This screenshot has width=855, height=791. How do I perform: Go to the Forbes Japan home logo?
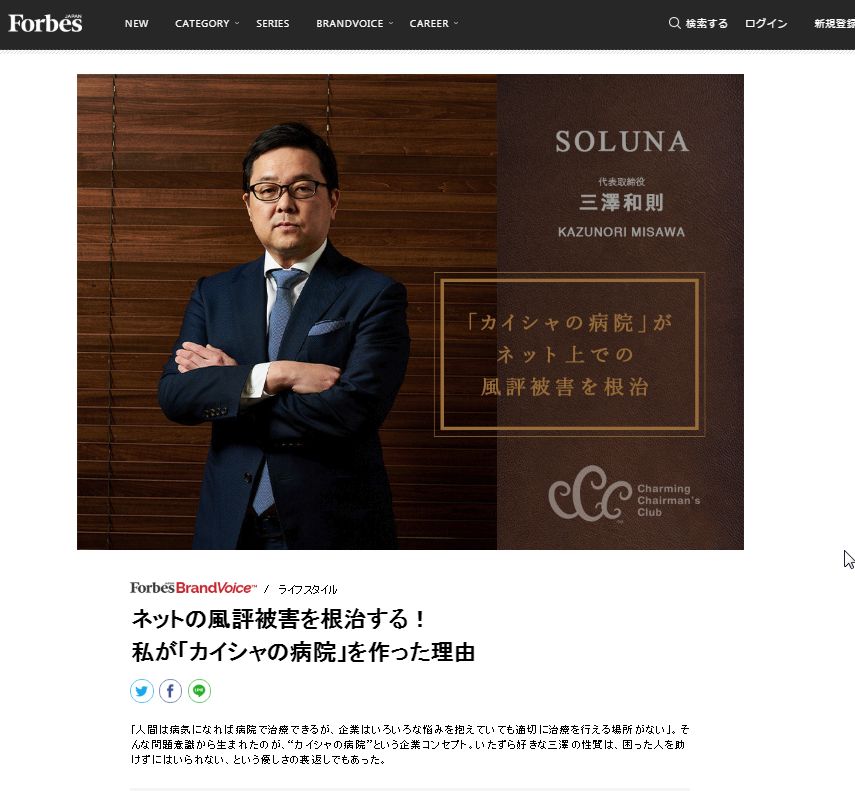pos(45,23)
